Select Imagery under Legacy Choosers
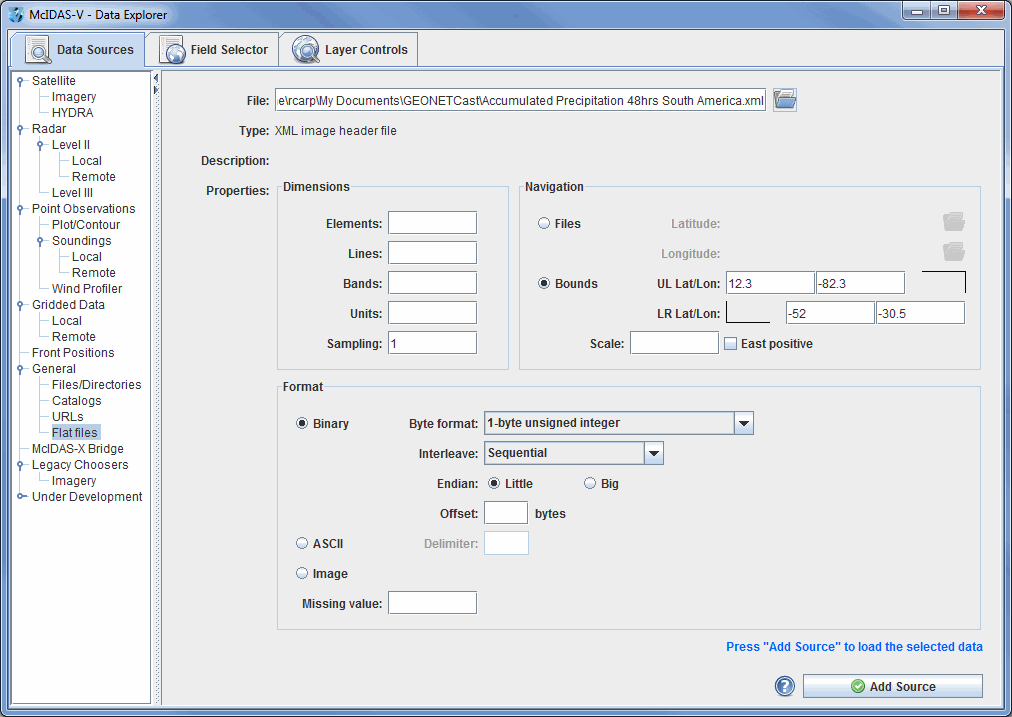This screenshot has width=1012, height=717. coord(74,481)
